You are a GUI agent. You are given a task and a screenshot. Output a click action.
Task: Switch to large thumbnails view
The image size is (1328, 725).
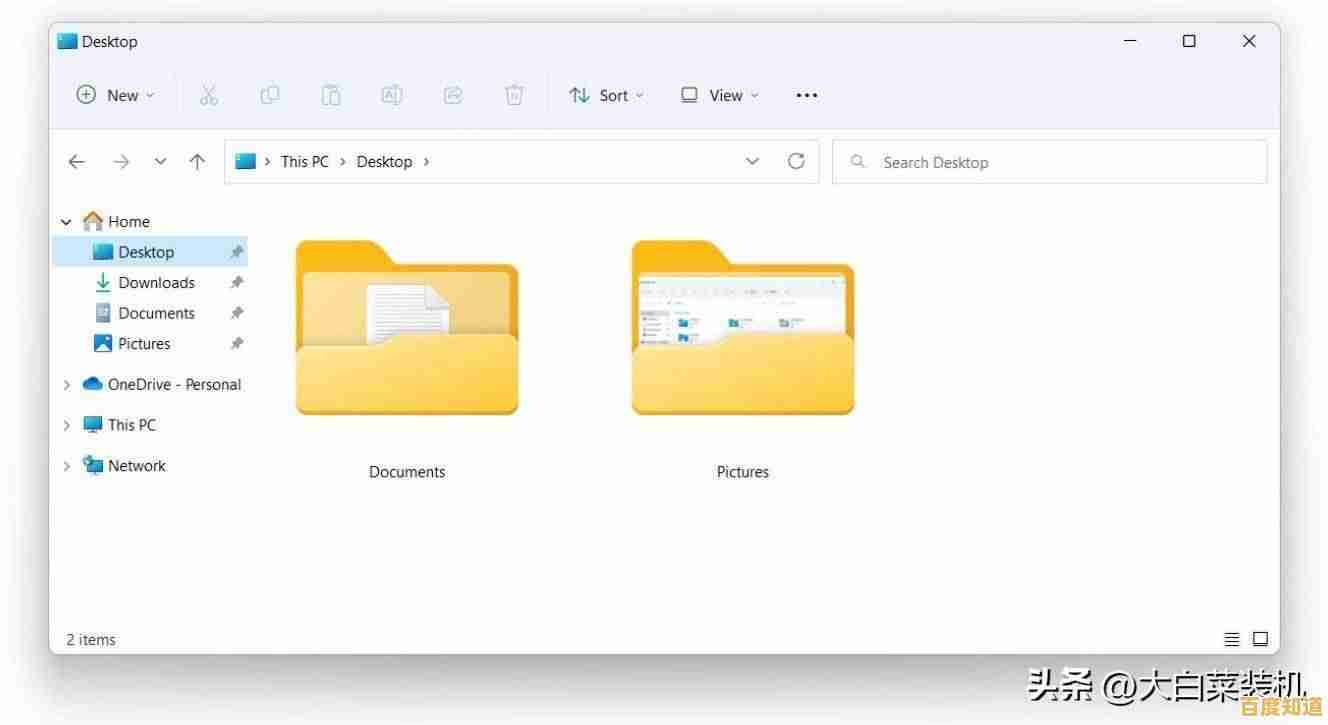[x=1260, y=639]
